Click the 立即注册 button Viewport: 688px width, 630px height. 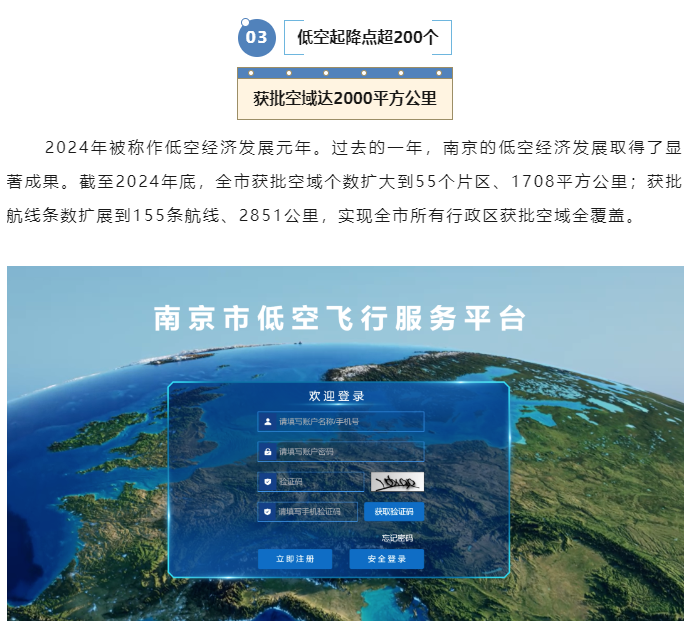(295, 559)
